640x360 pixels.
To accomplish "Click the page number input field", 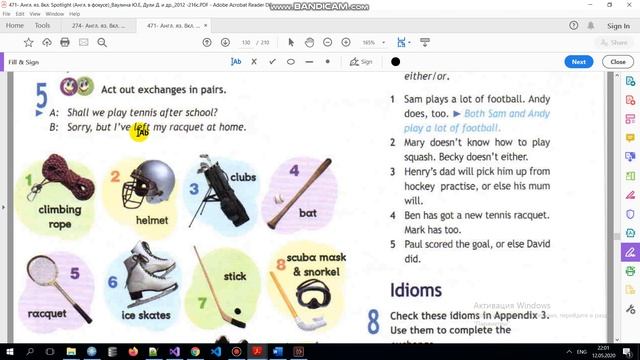I will coord(246,42).
